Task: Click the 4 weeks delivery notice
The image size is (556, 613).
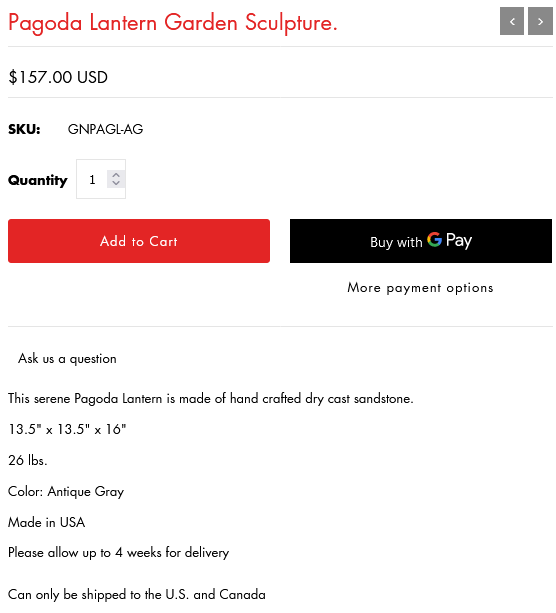Action: 118,553
